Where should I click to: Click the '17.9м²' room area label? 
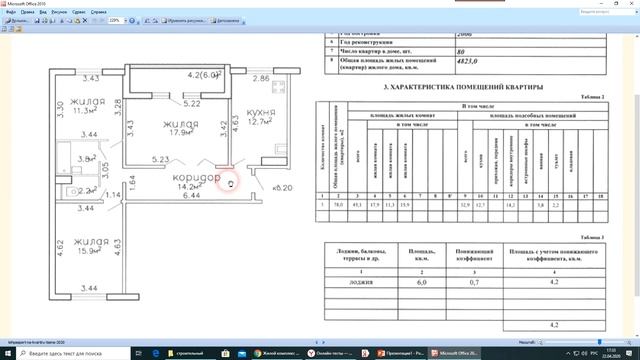pyautogui.click(x=181, y=132)
